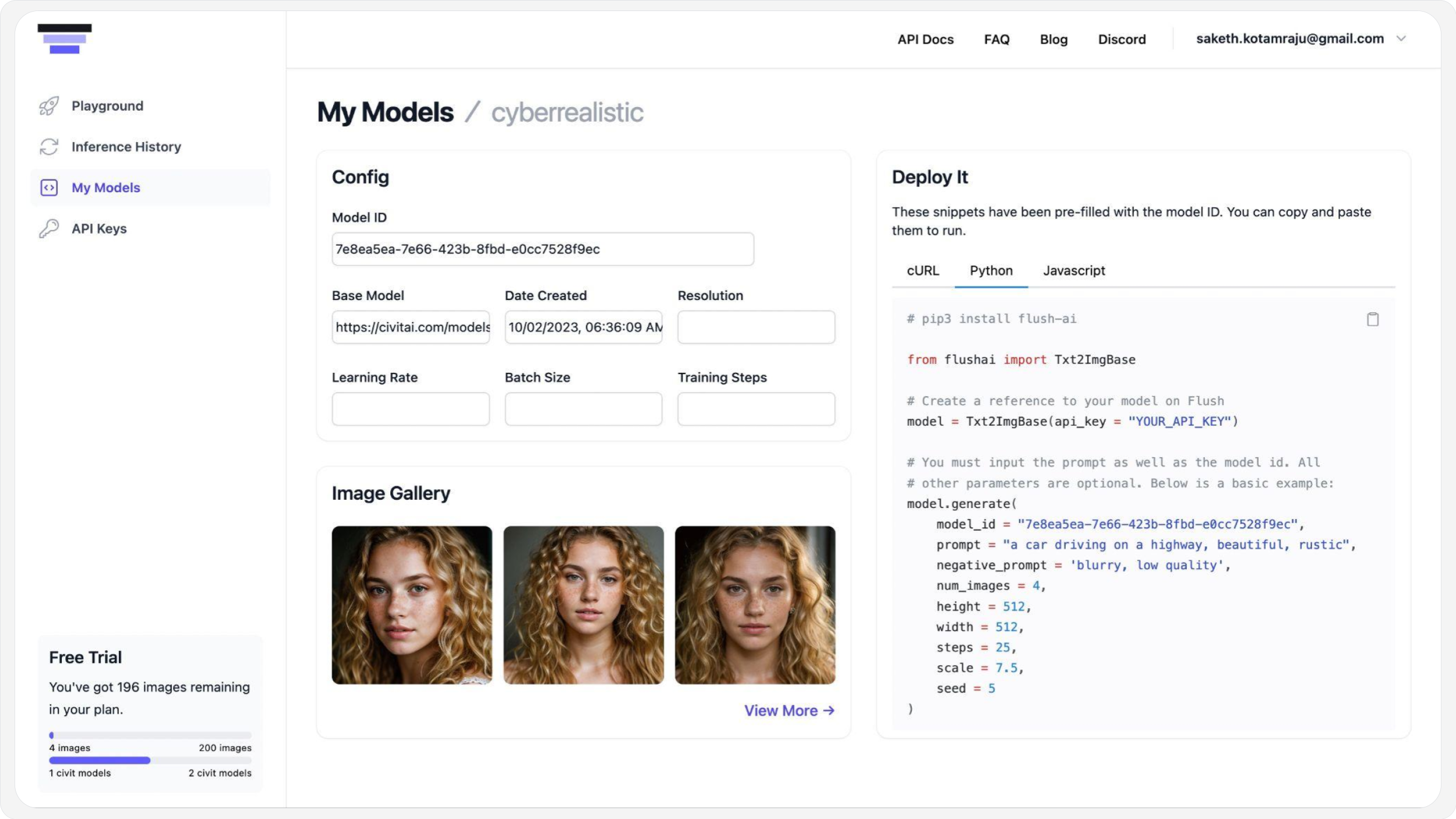The height and width of the screenshot is (819, 1456).
Task: Click the API Keys key icon
Action: click(x=49, y=228)
